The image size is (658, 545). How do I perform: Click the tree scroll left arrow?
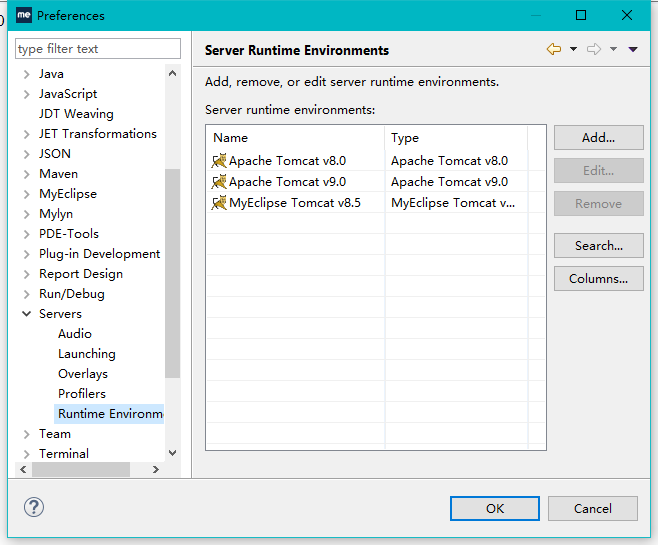coord(24,469)
